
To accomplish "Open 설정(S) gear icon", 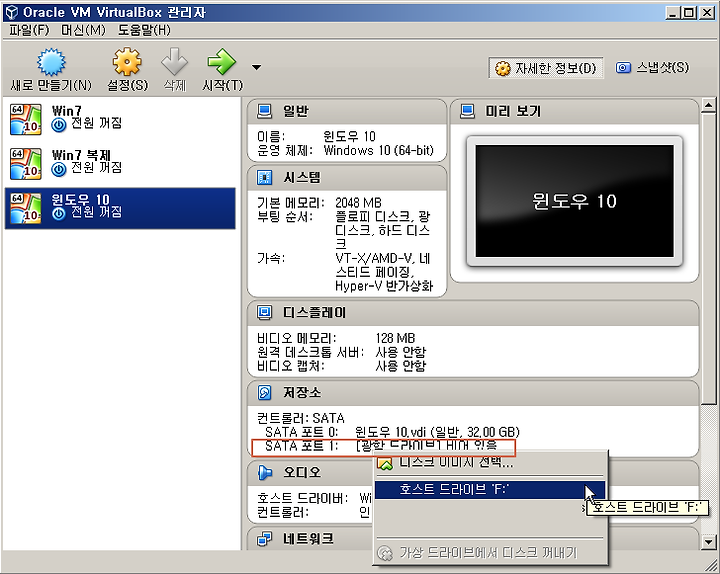I will [127, 62].
